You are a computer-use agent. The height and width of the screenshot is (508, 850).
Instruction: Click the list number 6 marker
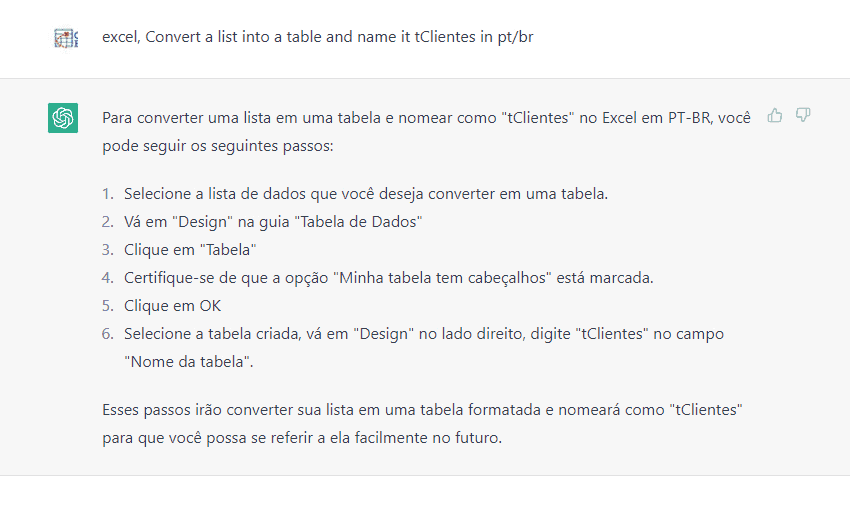108,333
